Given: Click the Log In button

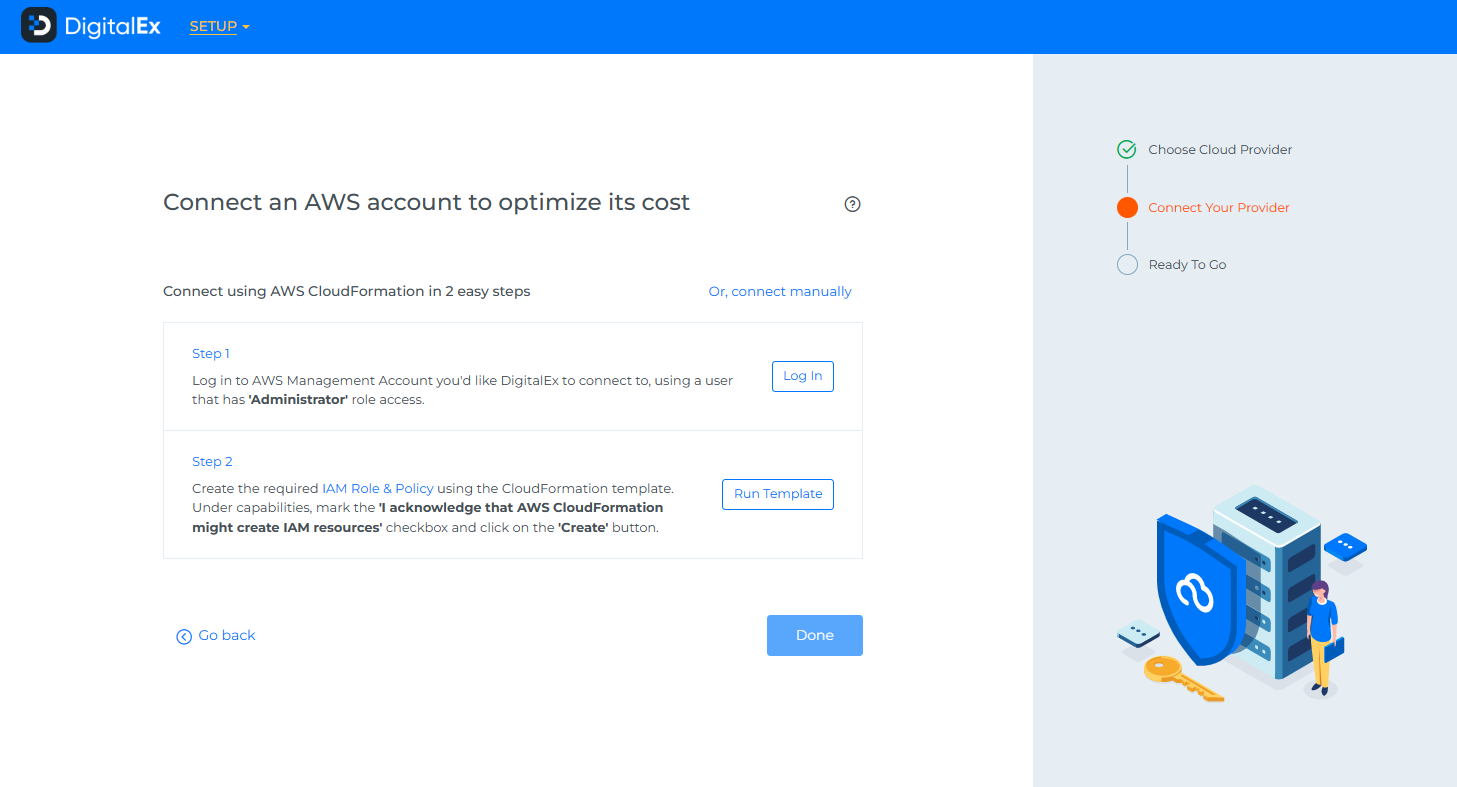Looking at the screenshot, I should (x=803, y=376).
